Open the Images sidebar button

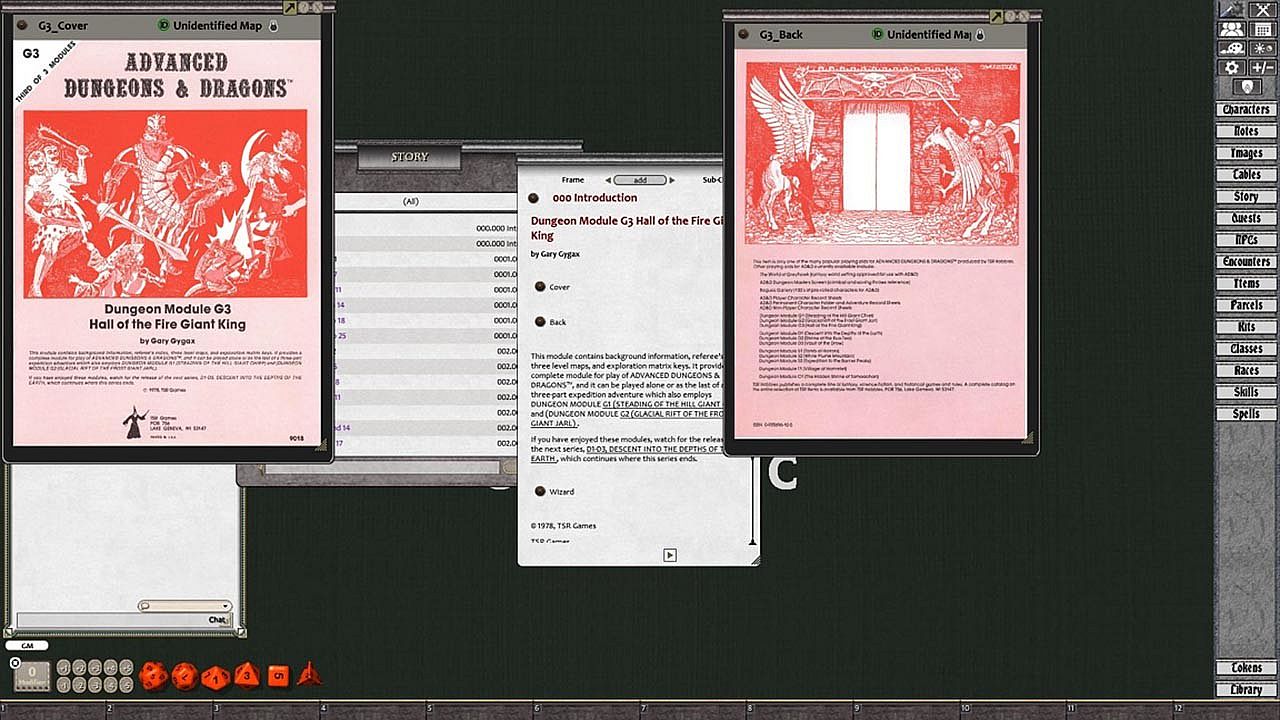point(1245,153)
